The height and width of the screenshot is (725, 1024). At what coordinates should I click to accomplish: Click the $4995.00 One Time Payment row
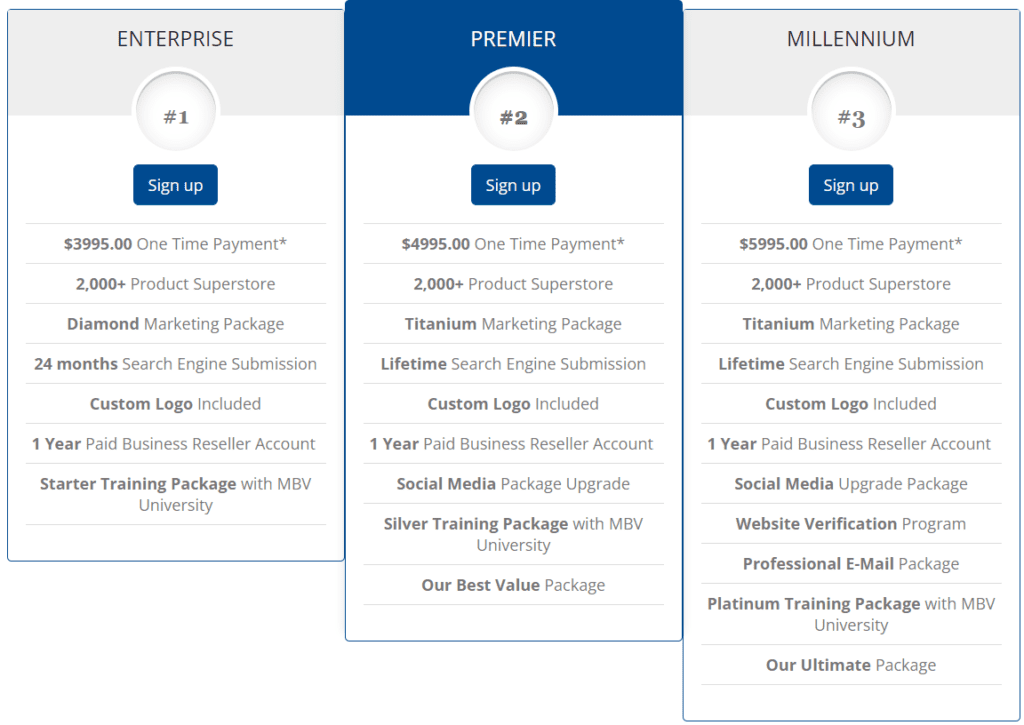tap(513, 244)
